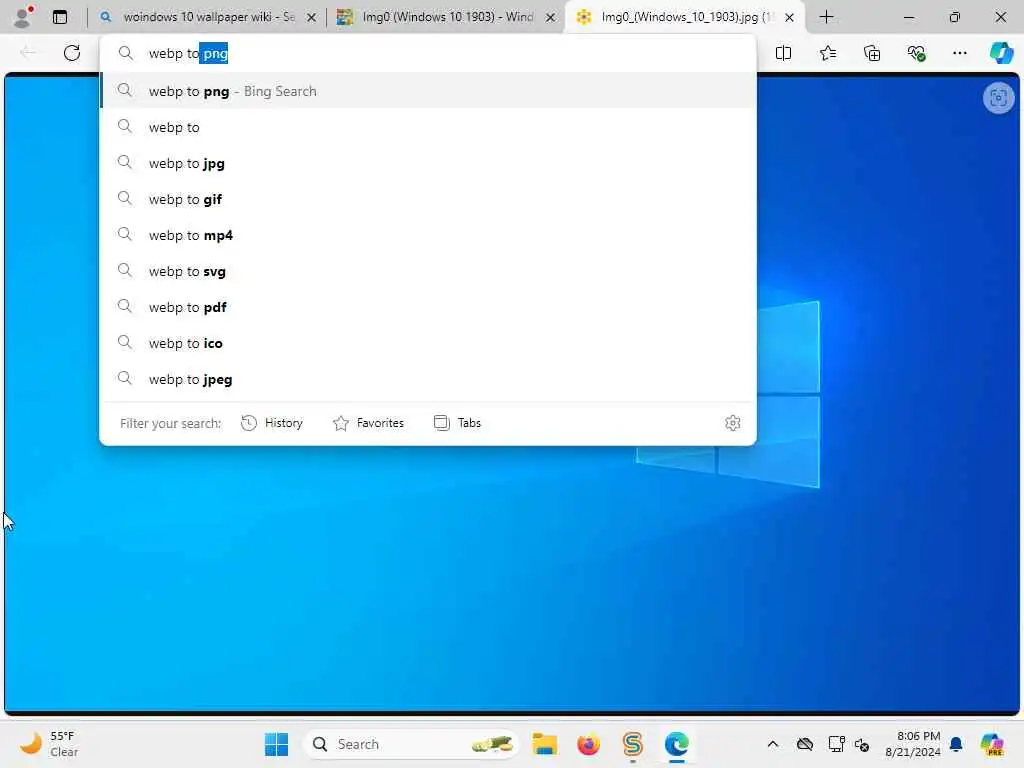The height and width of the screenshot is (768, 1024).
Task: Open Browser essentials heart icon
Action: click(916, 53)
